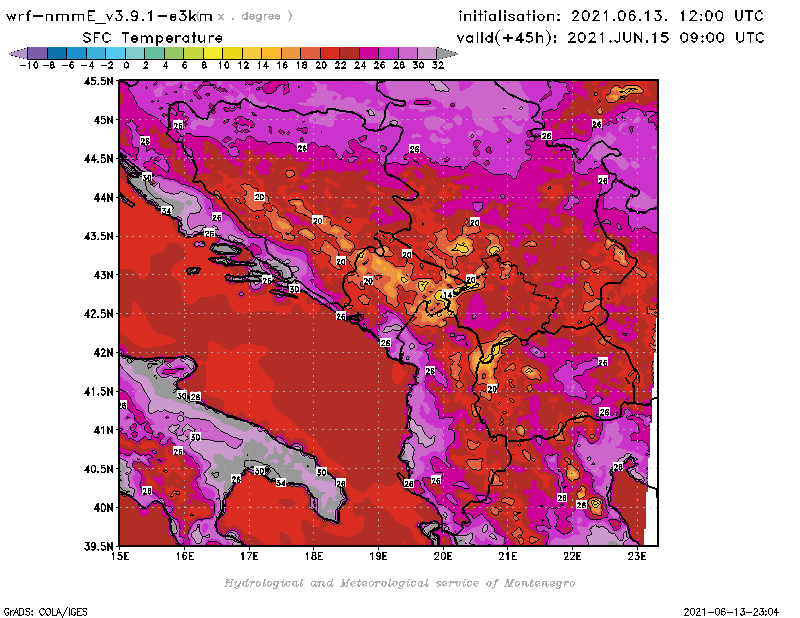
Task: Click the dark blue -8 to -6 legend swatch
Action: tap(57, 53)
